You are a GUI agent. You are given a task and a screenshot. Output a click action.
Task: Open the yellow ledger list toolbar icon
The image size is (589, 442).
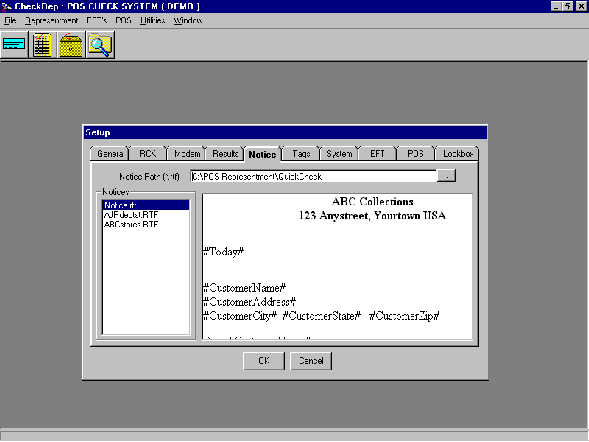click(42, 45)
